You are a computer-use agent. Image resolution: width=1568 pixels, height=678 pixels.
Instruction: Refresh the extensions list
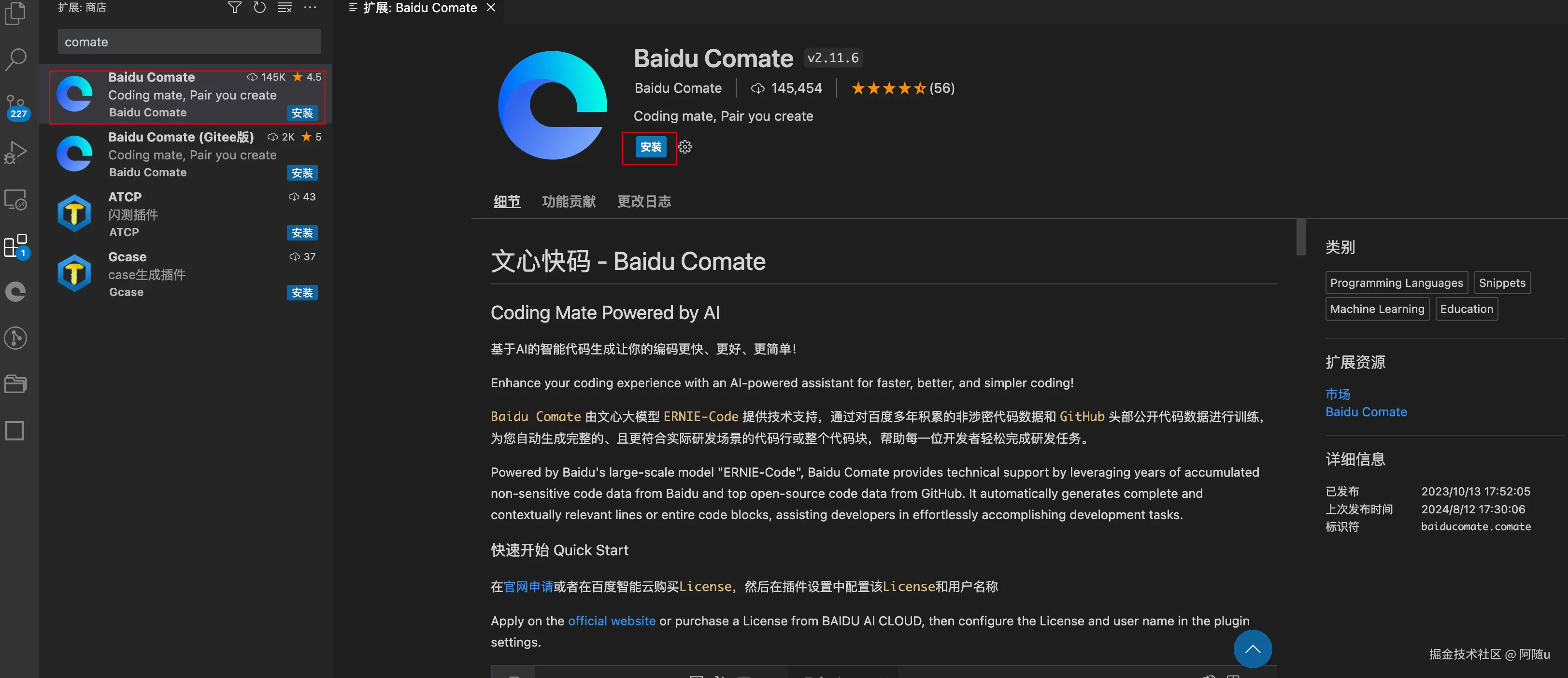pos(260,8)
